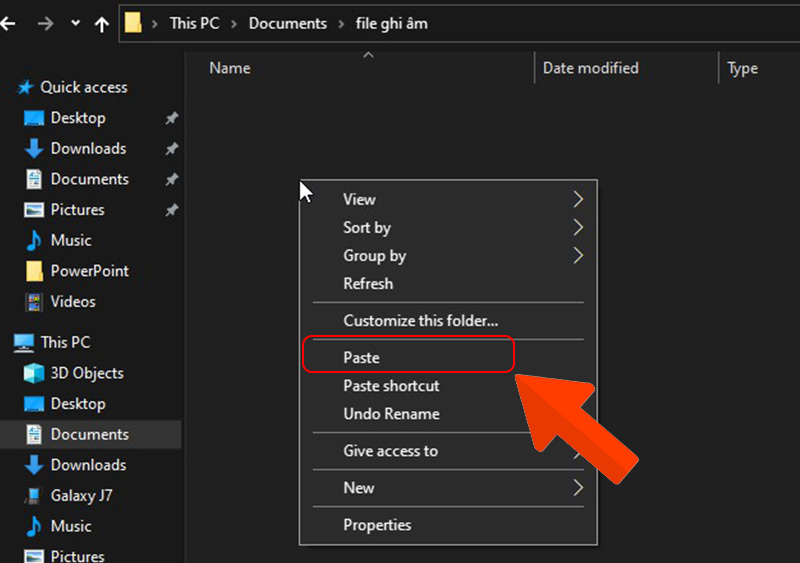The image size is (800, 563).
Task: Open the recent locations dropdown arrow
Action: (x=76, y=23)
